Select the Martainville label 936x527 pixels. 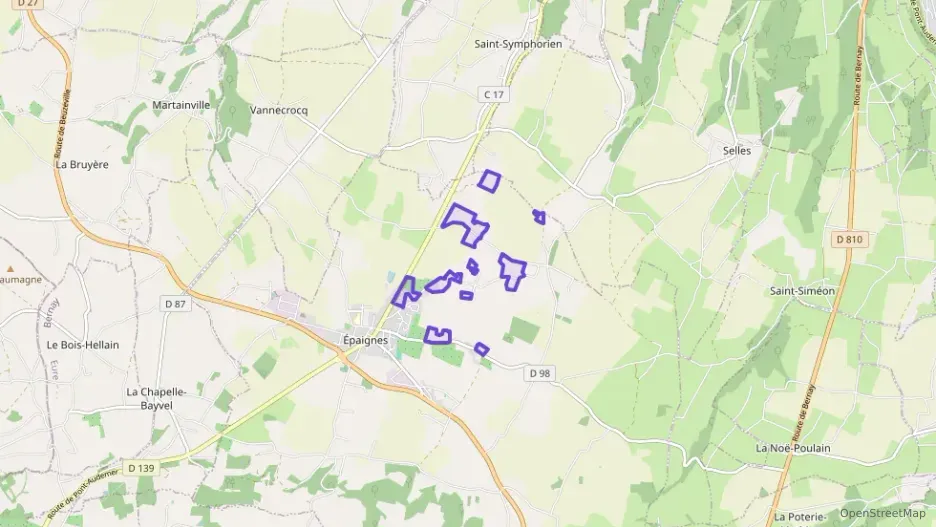click(181, 105)
